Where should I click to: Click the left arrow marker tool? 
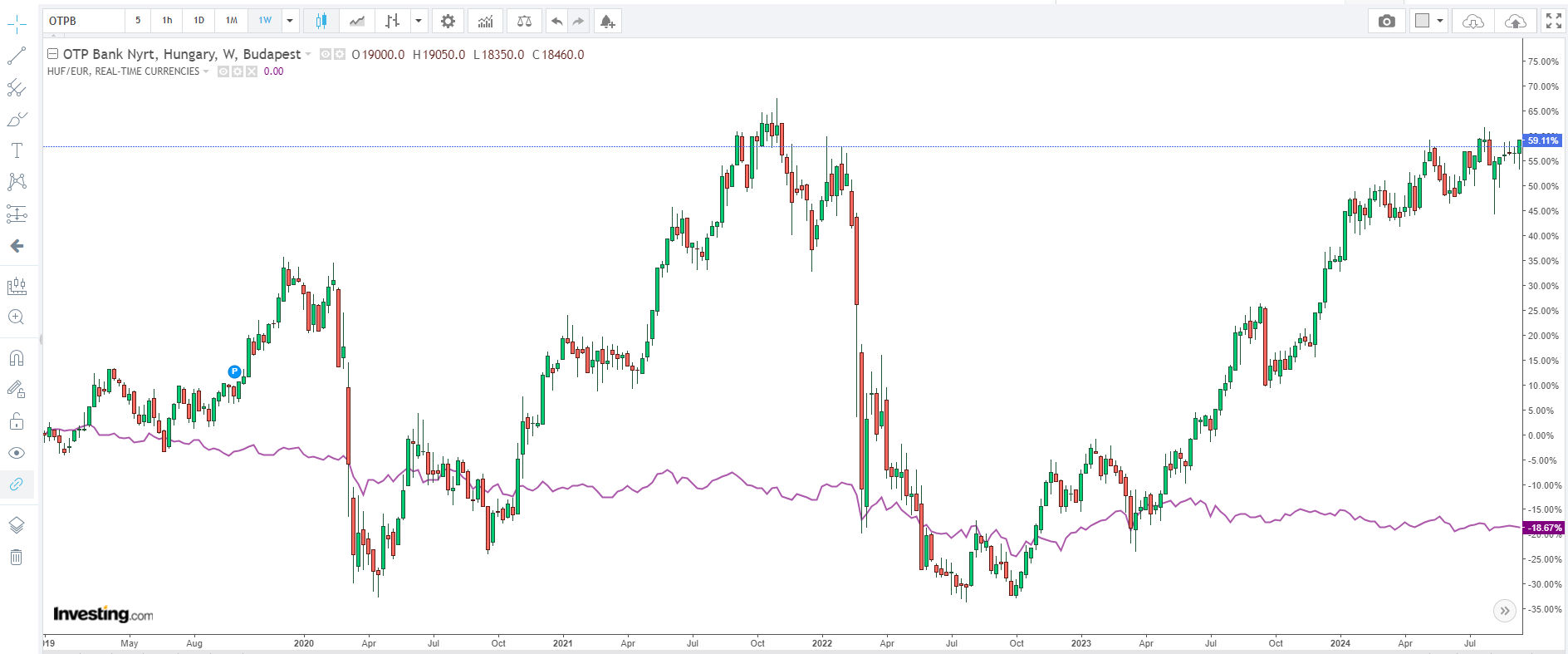click(x=17, y=246)
